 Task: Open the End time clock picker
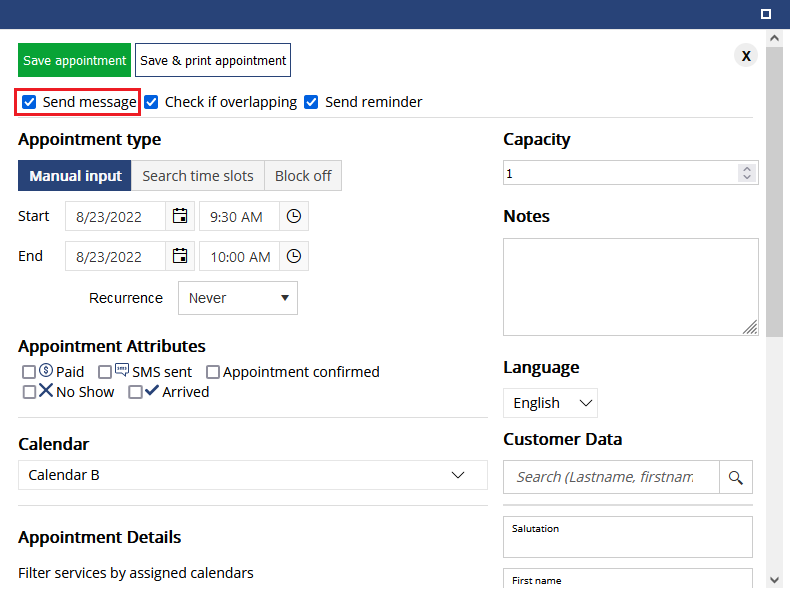[294, 256]
